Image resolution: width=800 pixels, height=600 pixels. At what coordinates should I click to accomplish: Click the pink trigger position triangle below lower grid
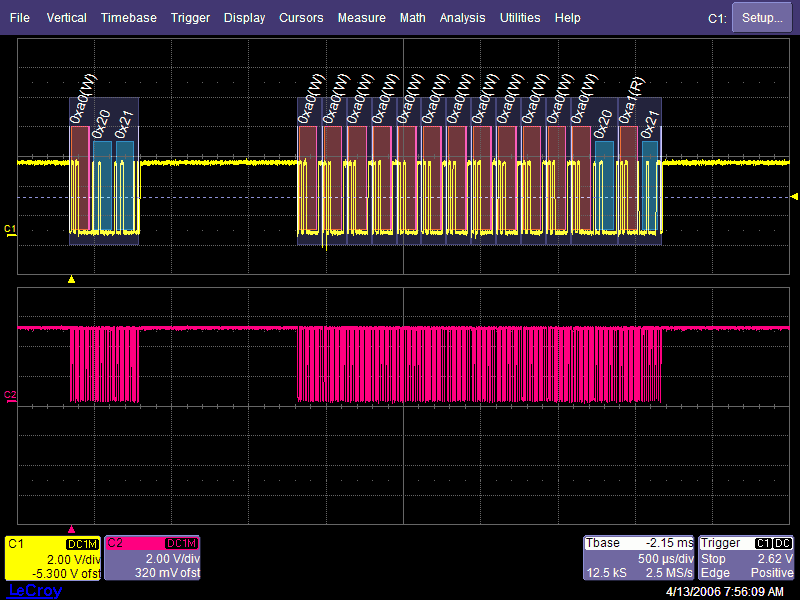pos(71,528)
